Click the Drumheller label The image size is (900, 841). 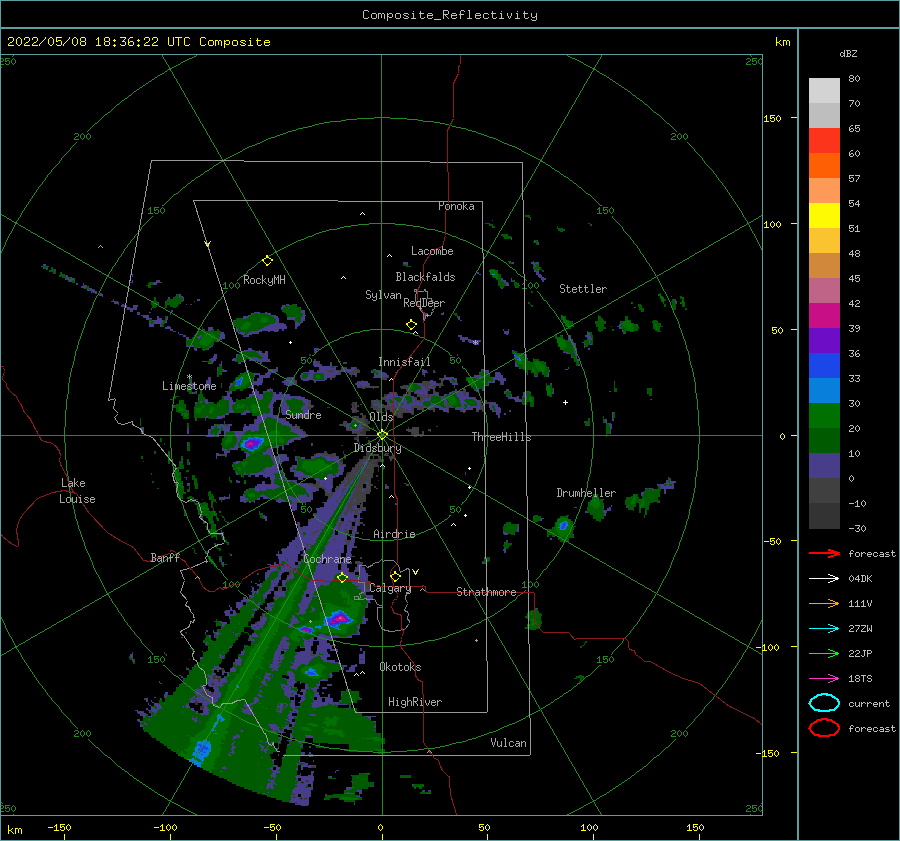pyautogui.click(x=586, y=493)
